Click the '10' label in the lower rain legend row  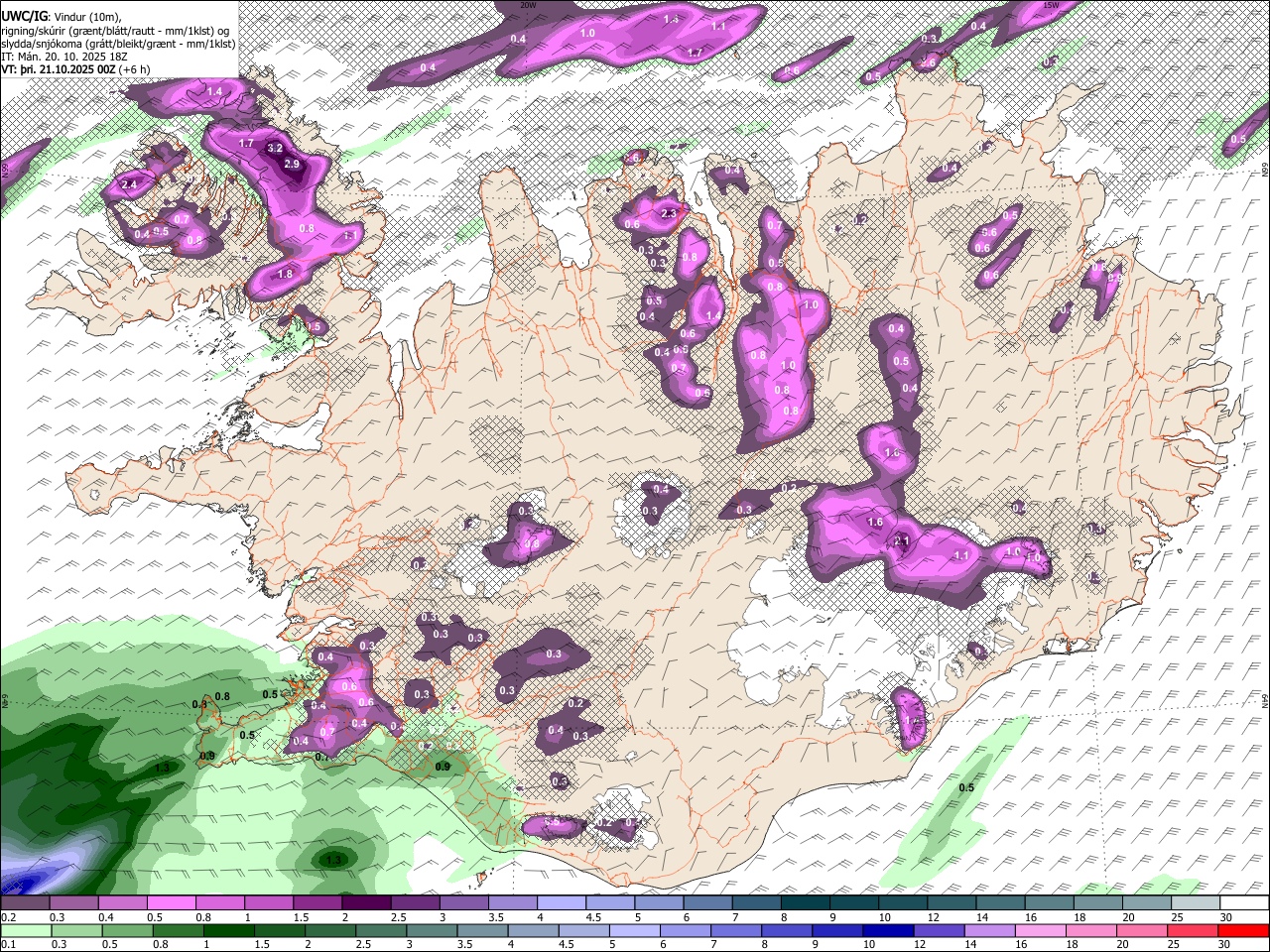point(868,944)
